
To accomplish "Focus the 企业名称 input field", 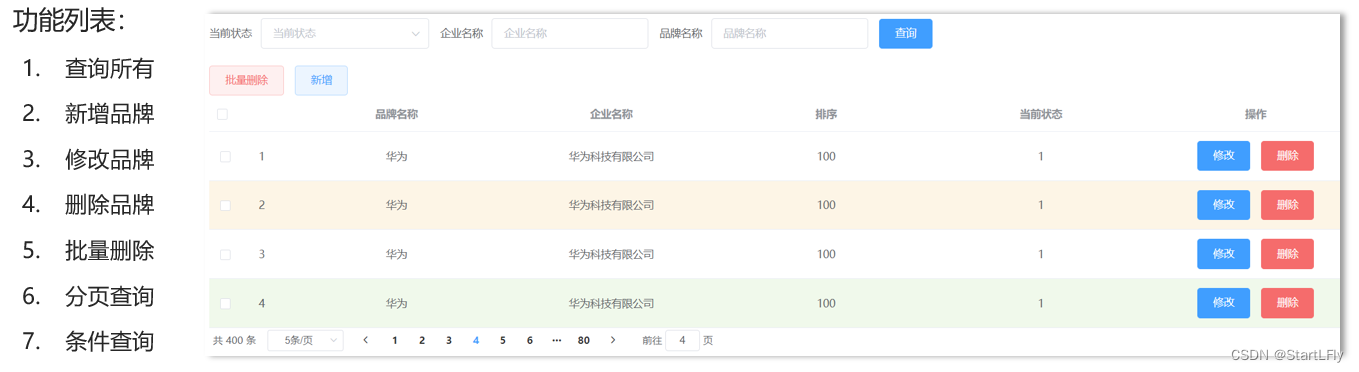I will point(570,33).
